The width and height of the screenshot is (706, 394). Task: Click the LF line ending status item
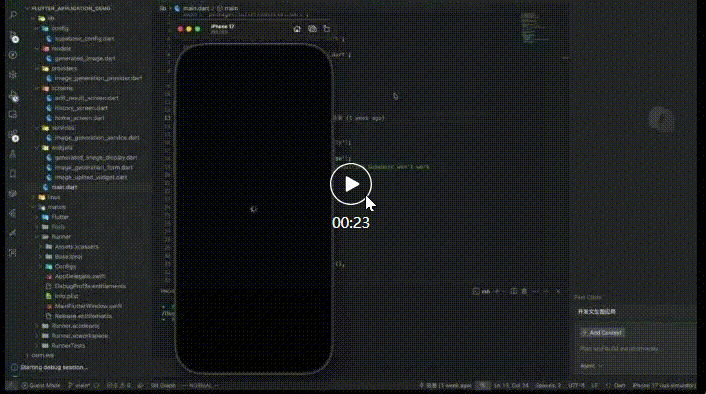click(x=594, y=385)
